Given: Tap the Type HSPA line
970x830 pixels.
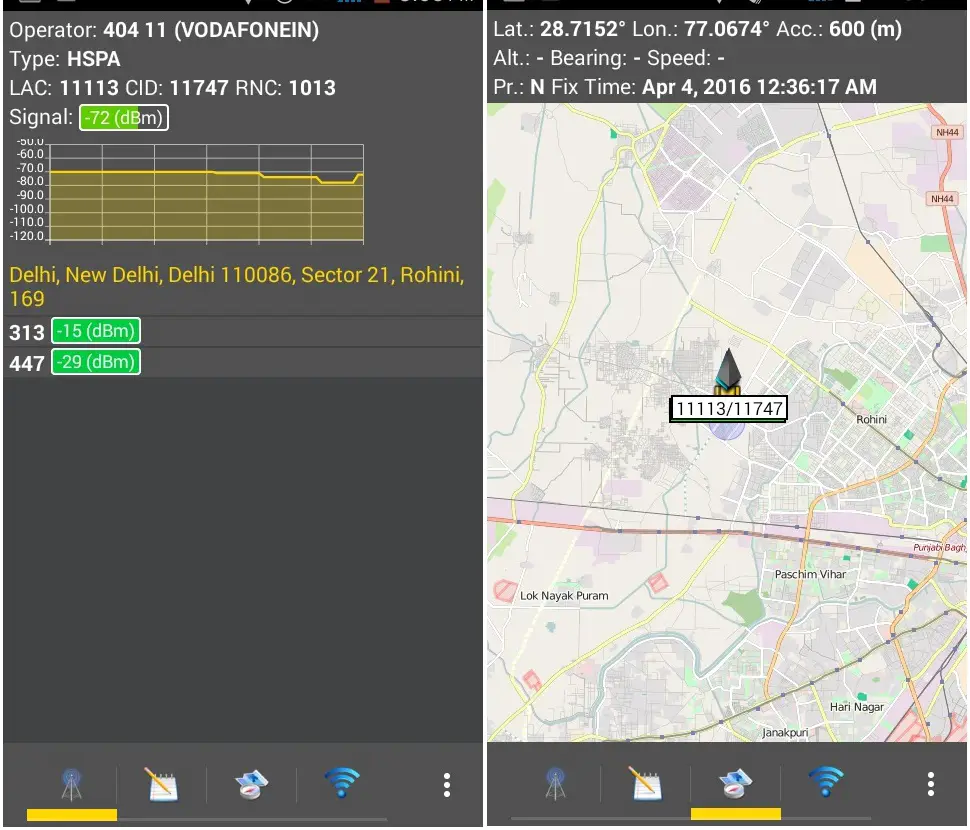Looking at the screenshot, I should (x=65, y=59).
